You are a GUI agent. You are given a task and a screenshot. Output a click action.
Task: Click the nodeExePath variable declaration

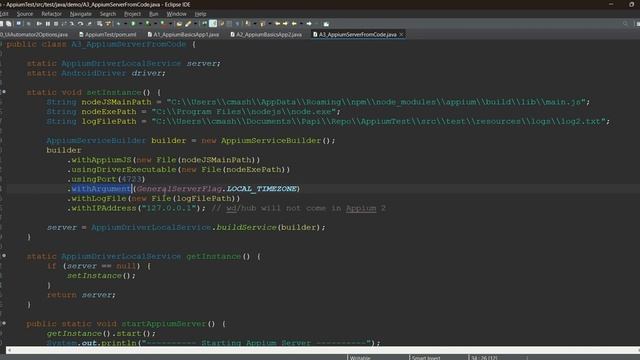pyautogui.click(x=109, y=111)
